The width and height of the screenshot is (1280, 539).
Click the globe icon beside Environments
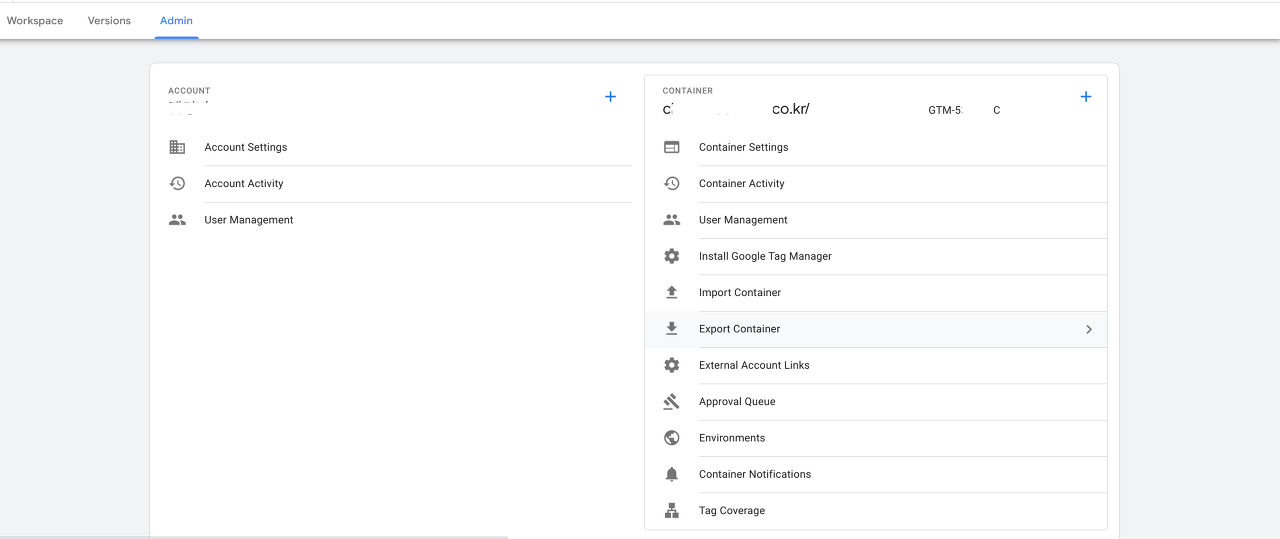coord(672,438)
